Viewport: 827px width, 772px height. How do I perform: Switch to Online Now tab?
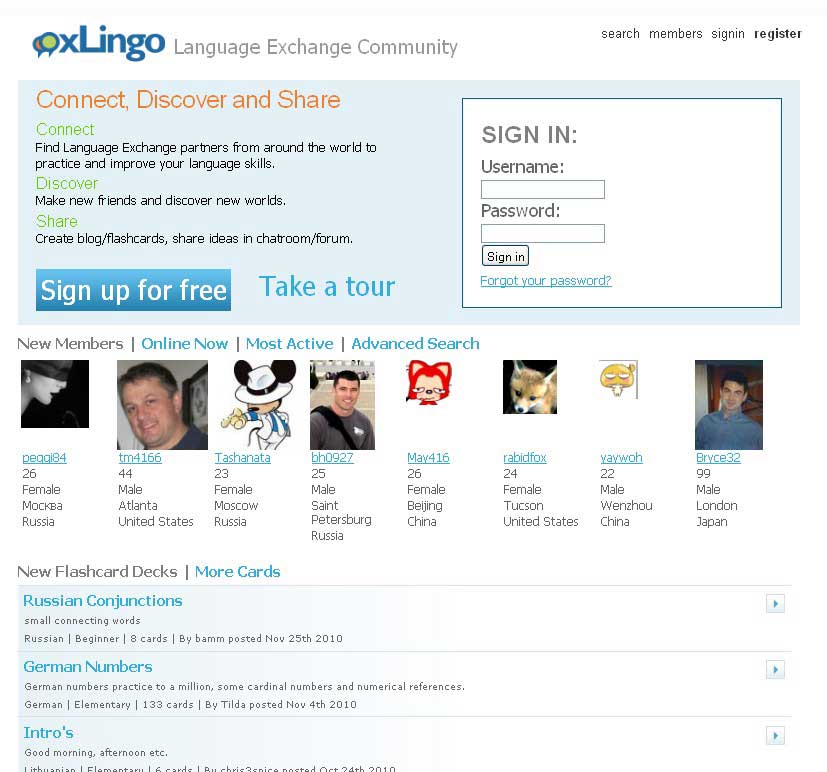tap(185, 344)
